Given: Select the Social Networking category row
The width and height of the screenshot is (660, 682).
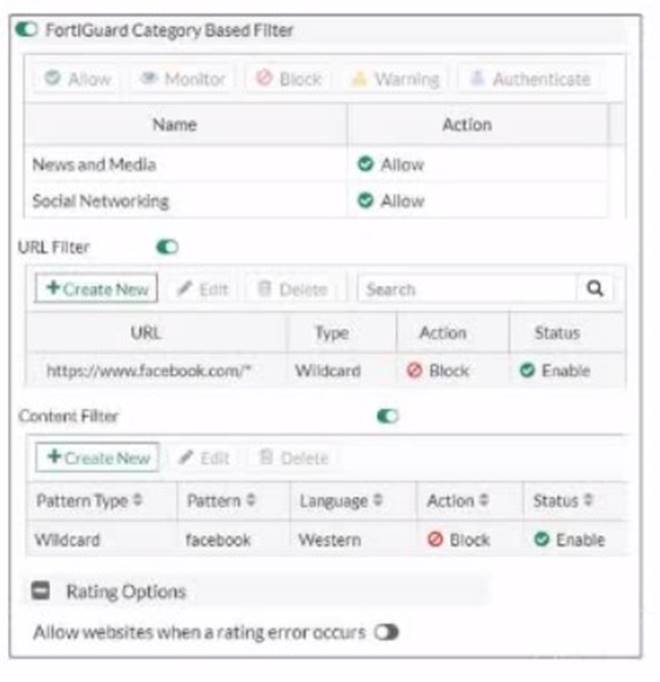Looking at the screenshot, I should [100, 201].
